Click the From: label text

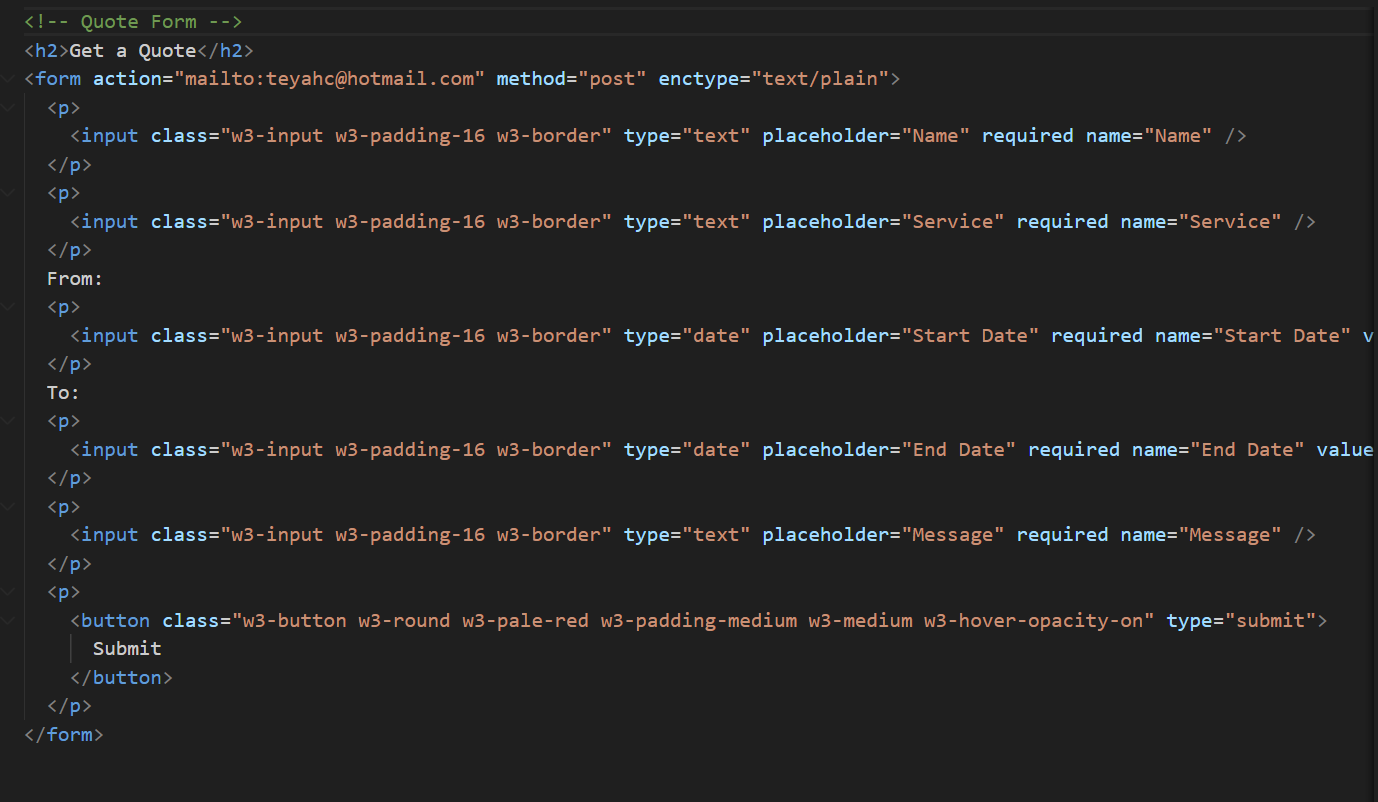pos(74,278)
